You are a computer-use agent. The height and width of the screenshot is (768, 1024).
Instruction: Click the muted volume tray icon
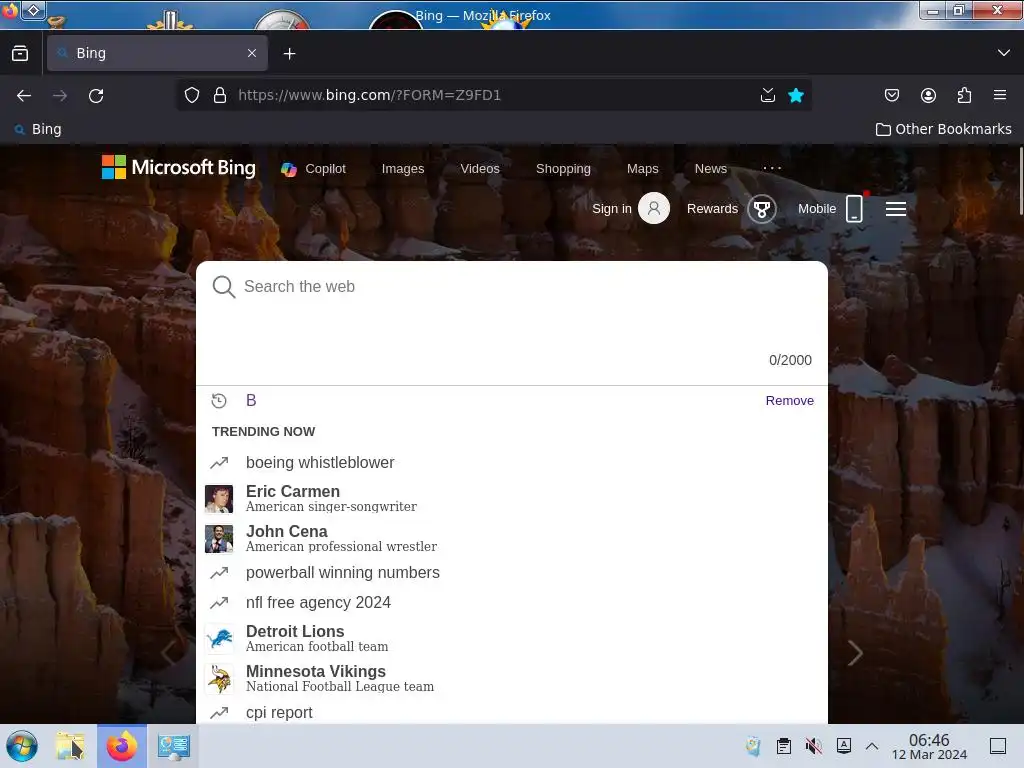click(x=814, y=746)
